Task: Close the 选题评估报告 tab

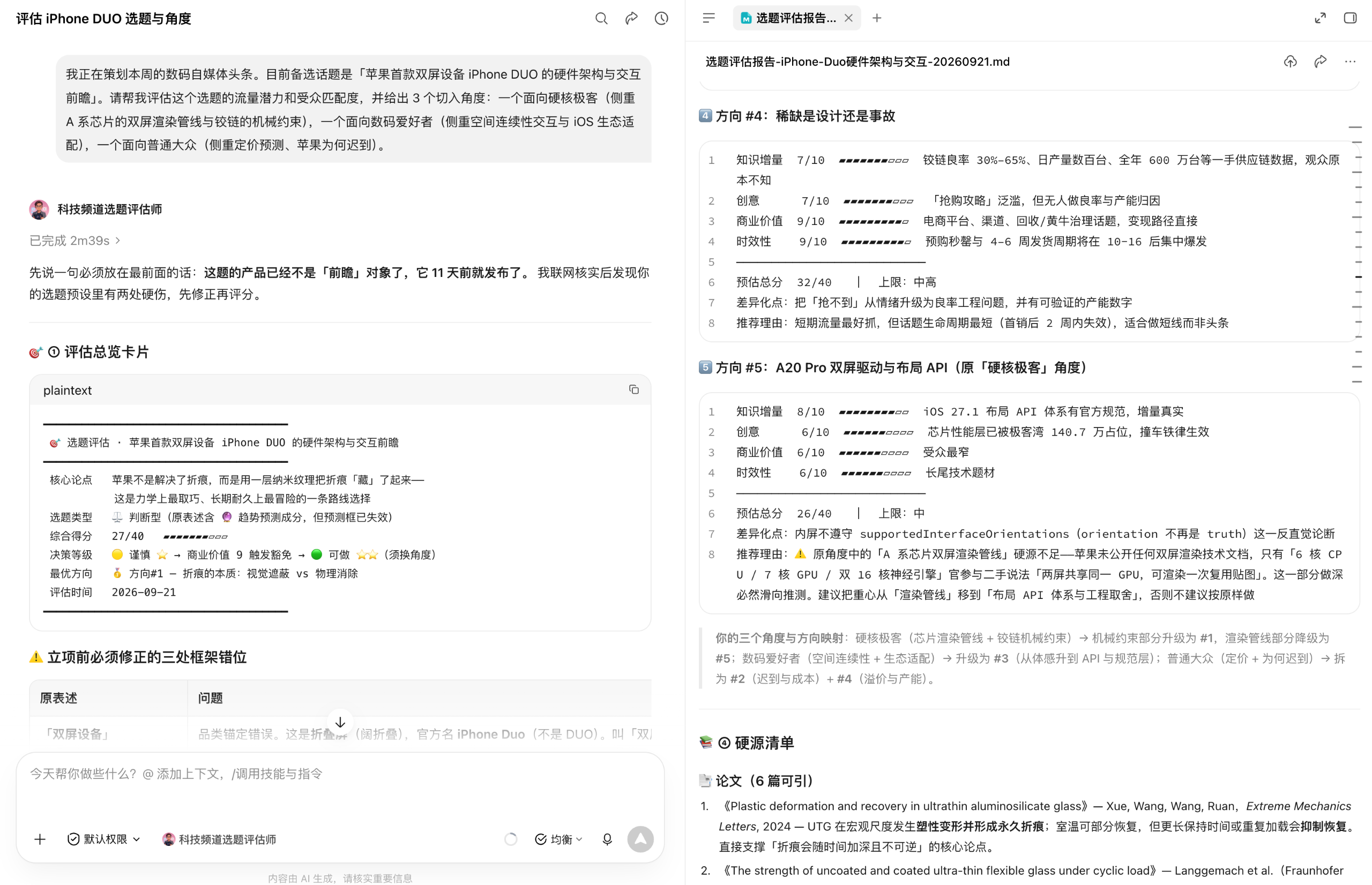Action: coord(848,18)
